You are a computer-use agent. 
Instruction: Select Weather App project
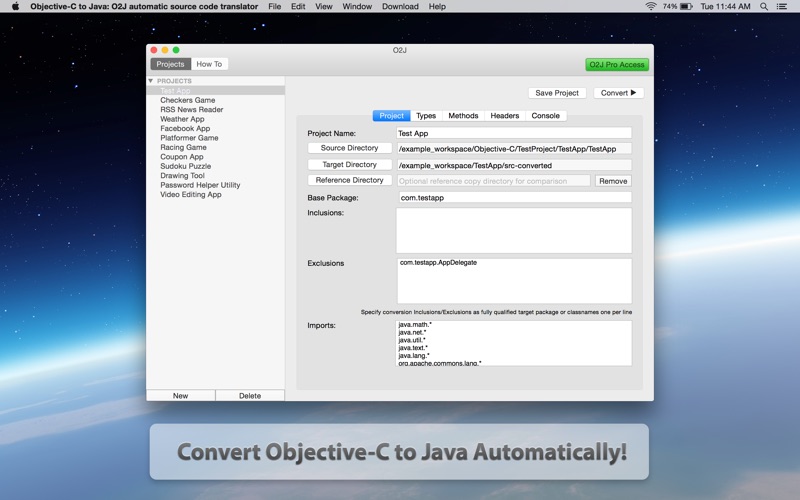click(215, 119)
